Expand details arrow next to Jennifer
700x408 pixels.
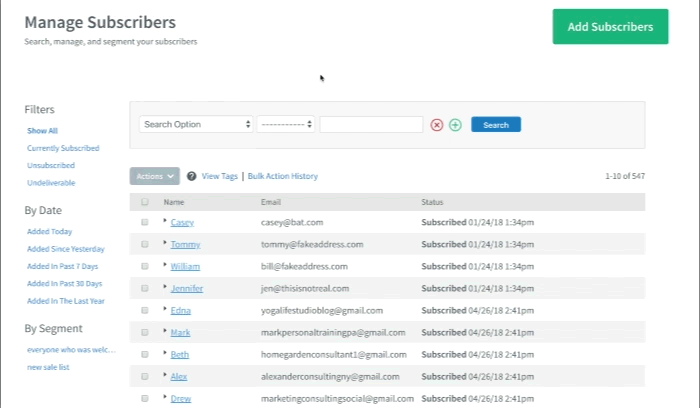pos(165,287)
